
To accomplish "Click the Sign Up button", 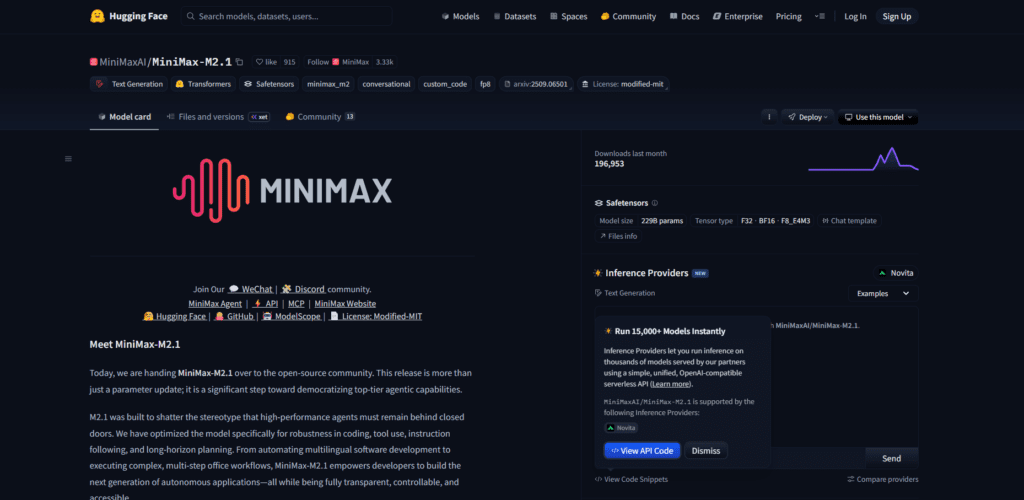I will (x=897, y=16).
